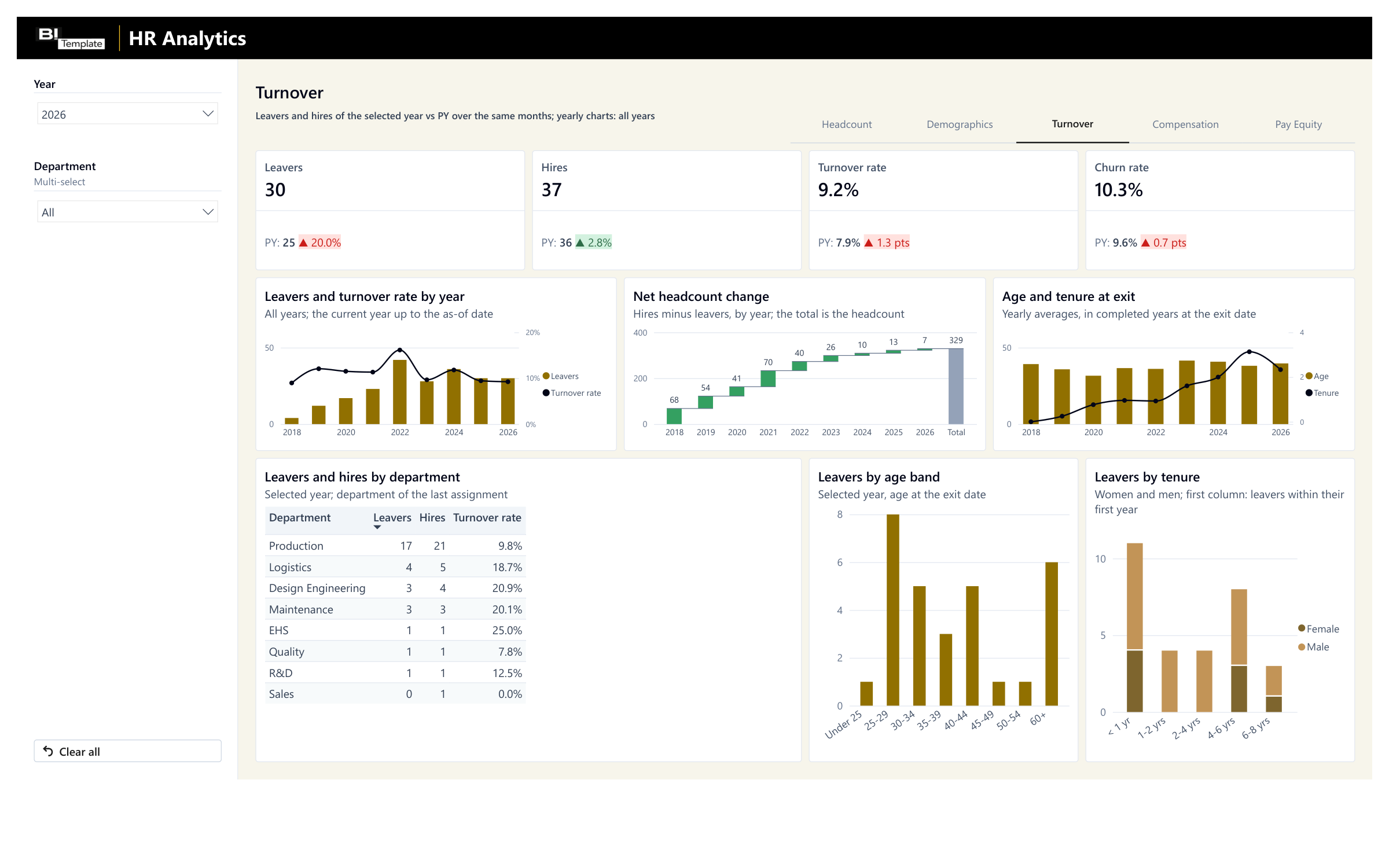Click the Female legend color dot

click(x=1302, y=628)
